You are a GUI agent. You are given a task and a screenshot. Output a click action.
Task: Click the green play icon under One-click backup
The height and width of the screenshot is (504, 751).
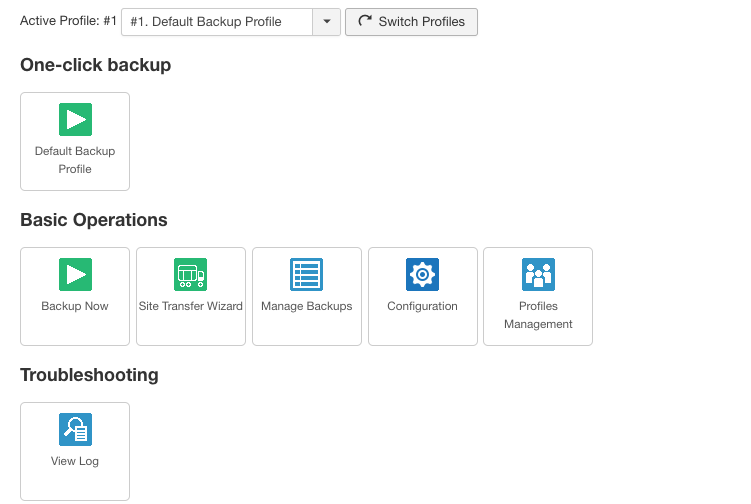[75, 120]
